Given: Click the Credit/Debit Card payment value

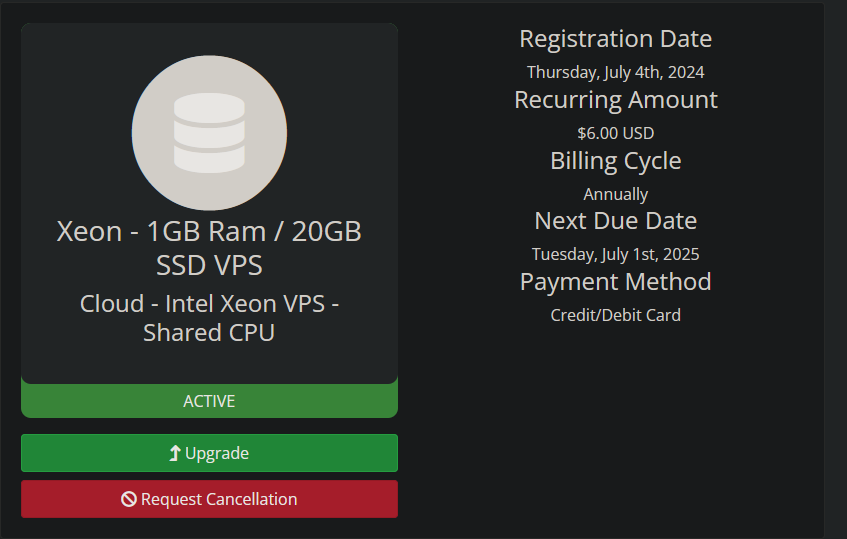Looking at the screenshot, I should pyautogui.click(x=615, y=315).
